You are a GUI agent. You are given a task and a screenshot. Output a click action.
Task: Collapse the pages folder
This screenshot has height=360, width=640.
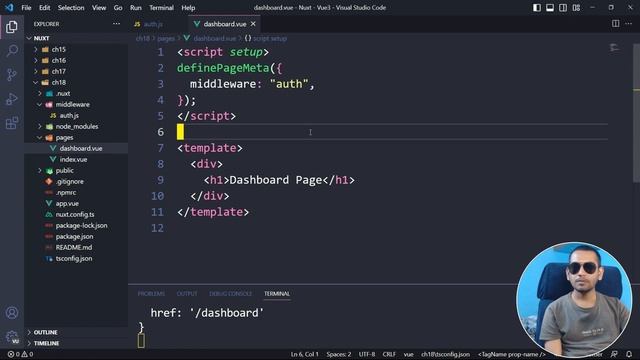pyautogui.click(x=76, y=138)
